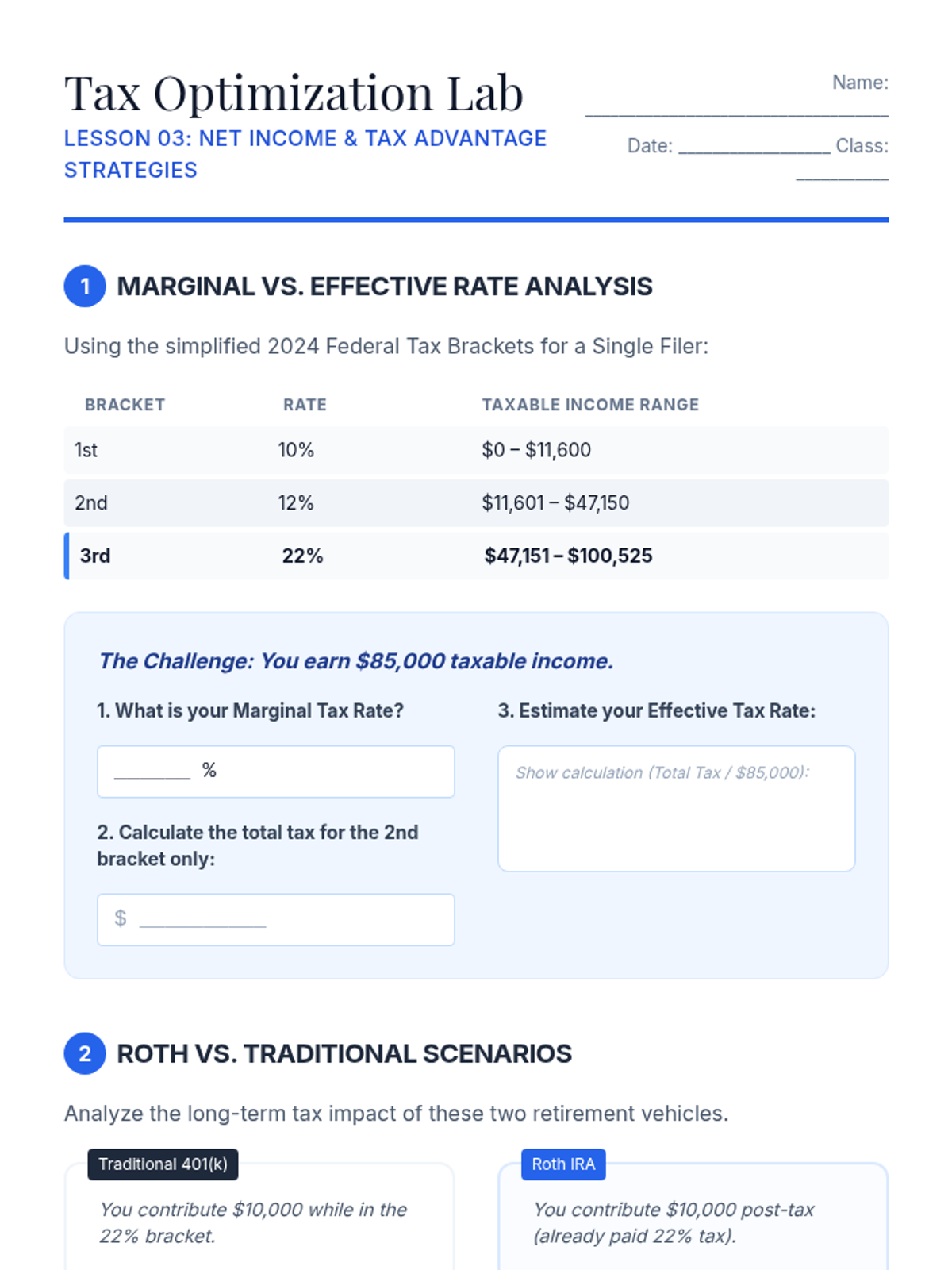Click the Effective Tax Rate calculation box

coord(677,809)
